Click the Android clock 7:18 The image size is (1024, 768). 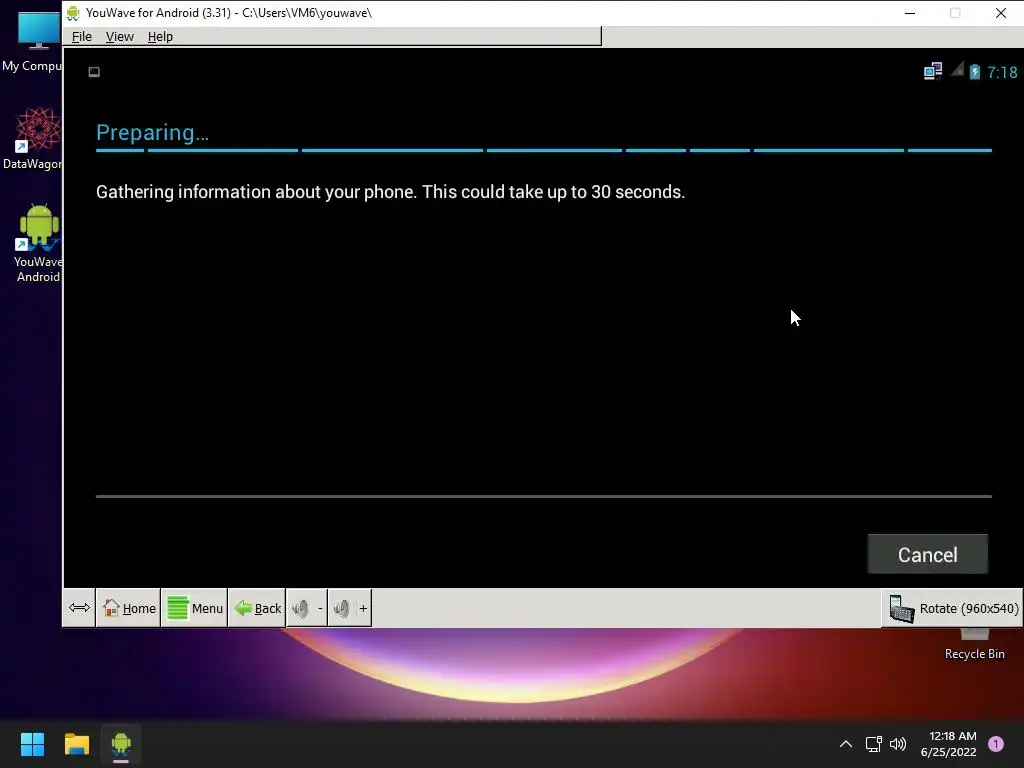(x=1002, y=72)
